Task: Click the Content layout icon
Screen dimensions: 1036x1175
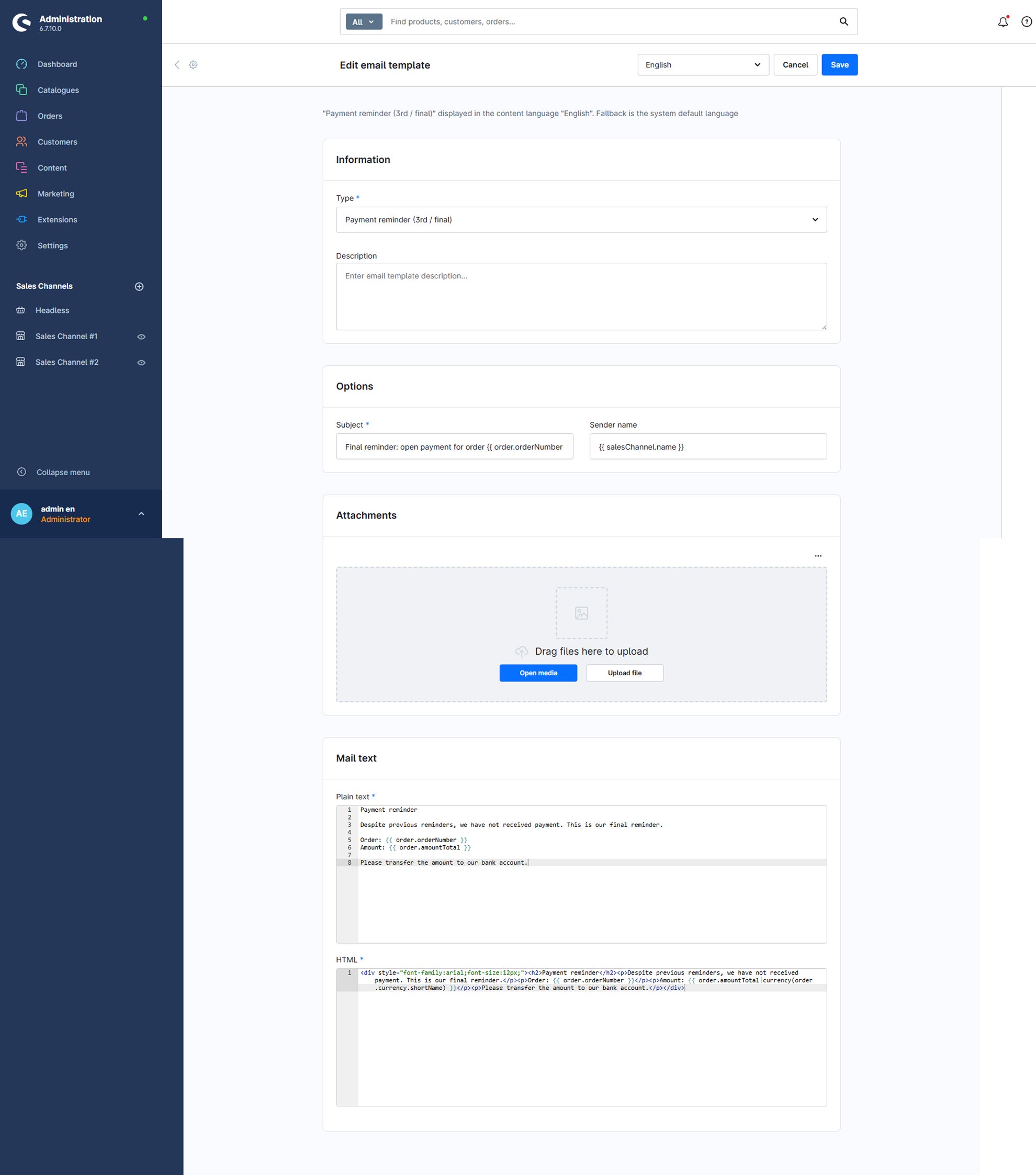Action: [x=22, y=167]
